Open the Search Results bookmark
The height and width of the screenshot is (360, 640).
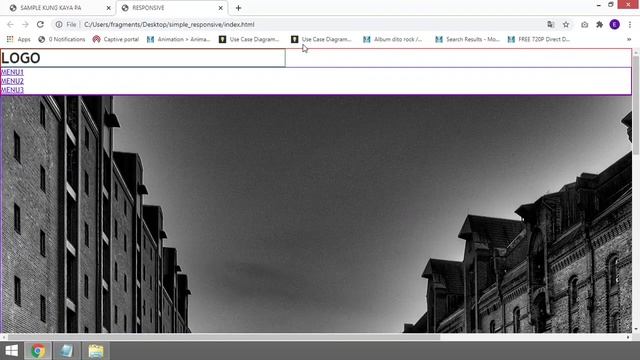point(467,39)
